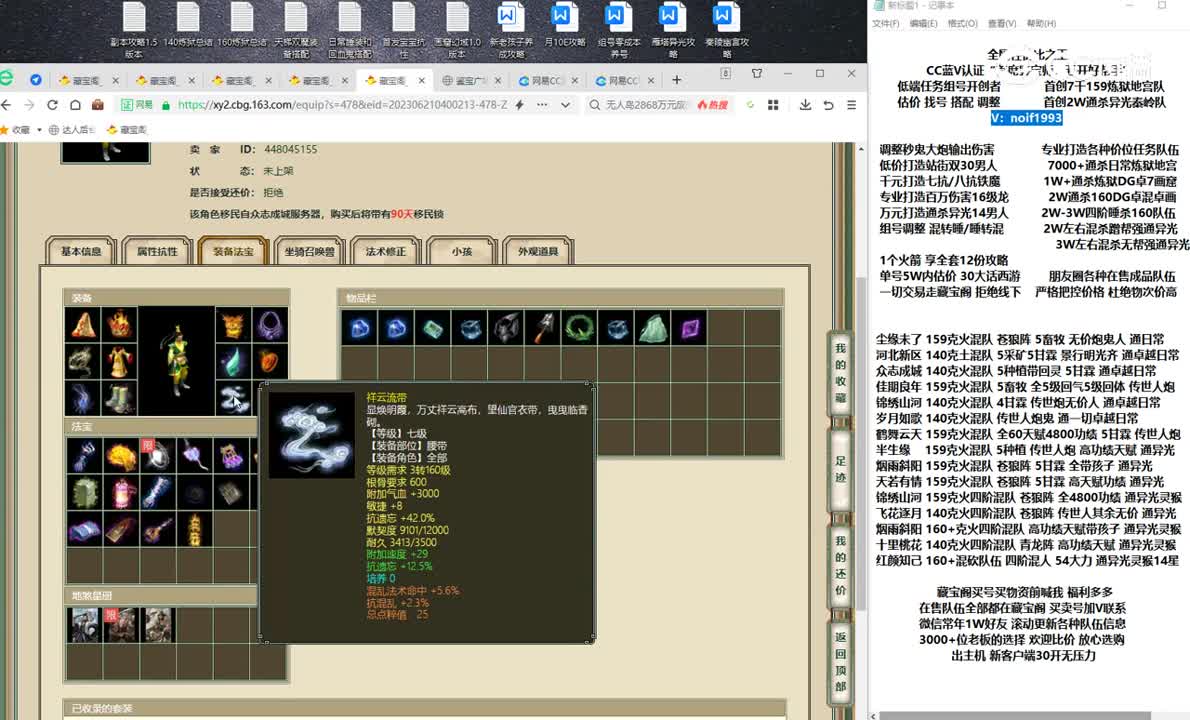Screen dimensions: 1190x720
Task: Open 格式(O) menu in Notepad
Action: [x=962, y=23]
